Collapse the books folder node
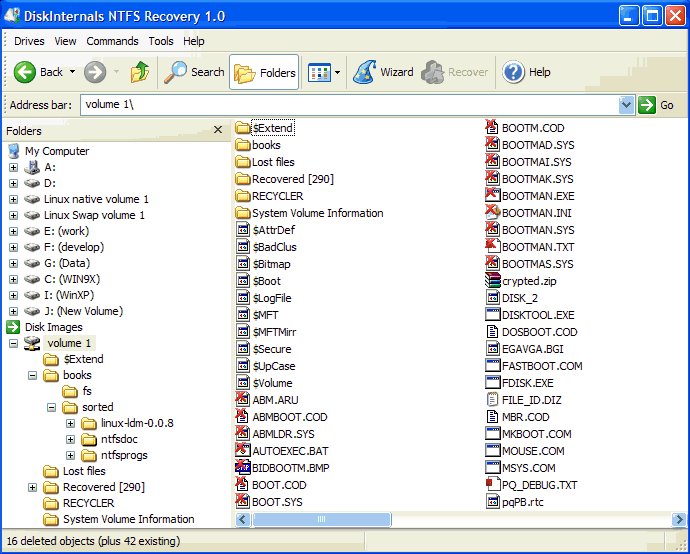 pyautogui.click(x=33, y=375)
